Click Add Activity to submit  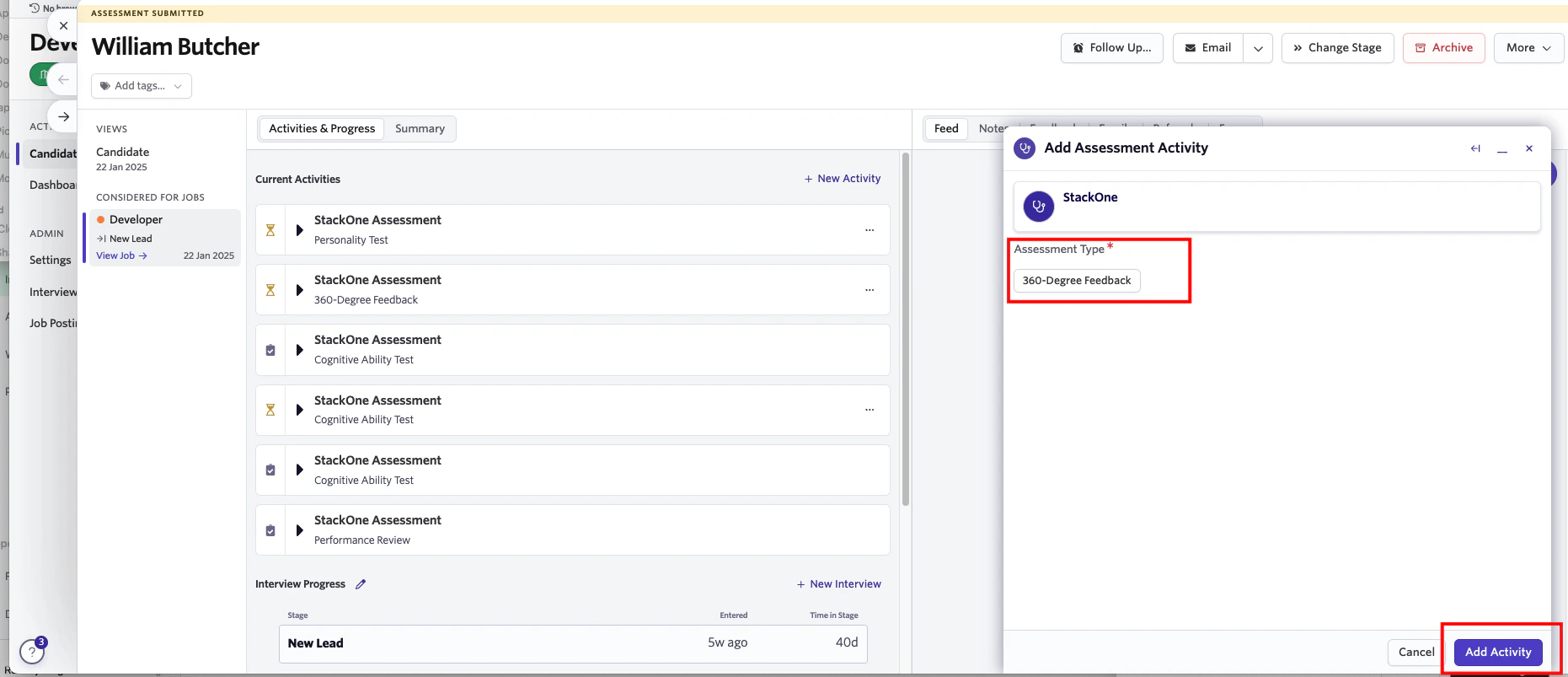(x=1498, y=653)
